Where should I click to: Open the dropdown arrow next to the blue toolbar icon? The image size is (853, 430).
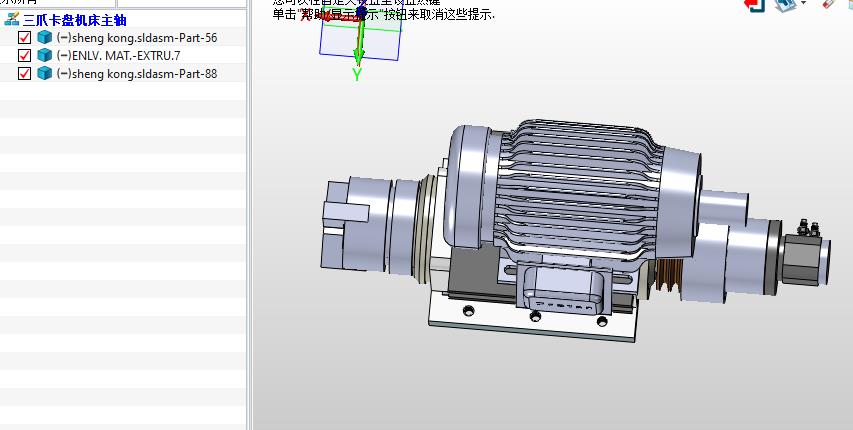pyautogui.click(x=803, y=3)
